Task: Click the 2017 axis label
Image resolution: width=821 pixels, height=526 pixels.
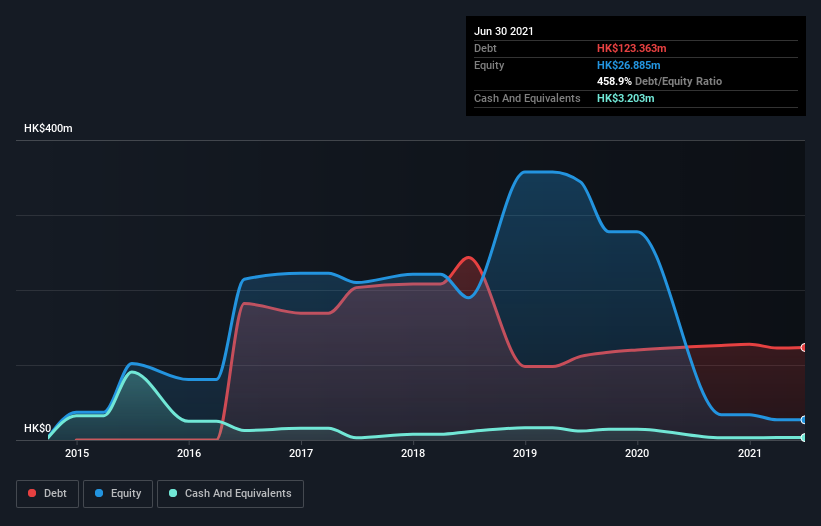Action: [301, 453]
